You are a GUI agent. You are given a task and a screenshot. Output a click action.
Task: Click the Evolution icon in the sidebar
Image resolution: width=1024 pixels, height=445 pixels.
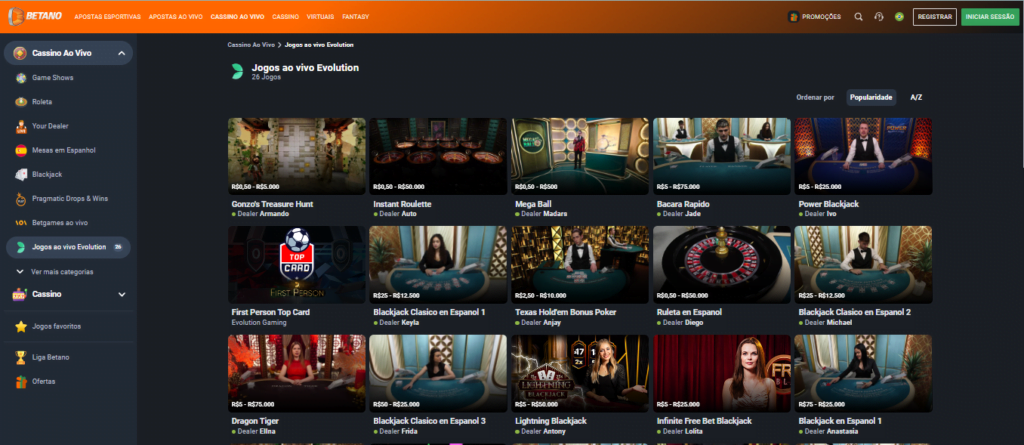pos(21,247)
